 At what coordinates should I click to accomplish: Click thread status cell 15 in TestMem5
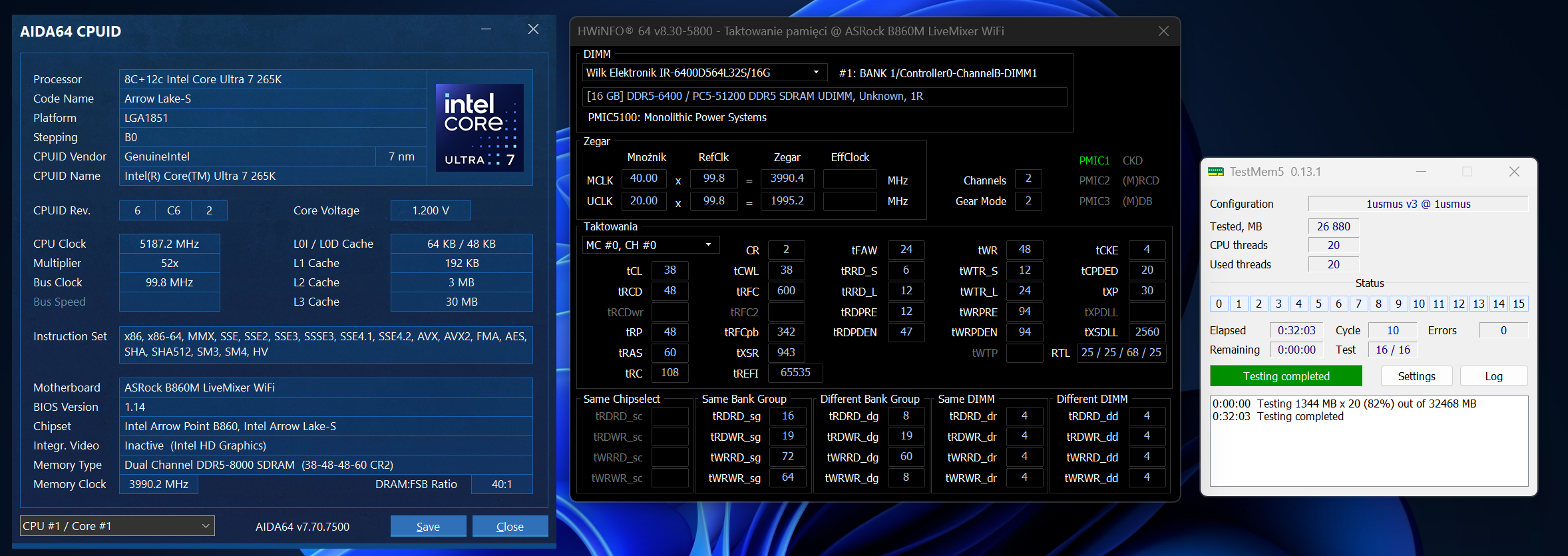(1518, 304)
